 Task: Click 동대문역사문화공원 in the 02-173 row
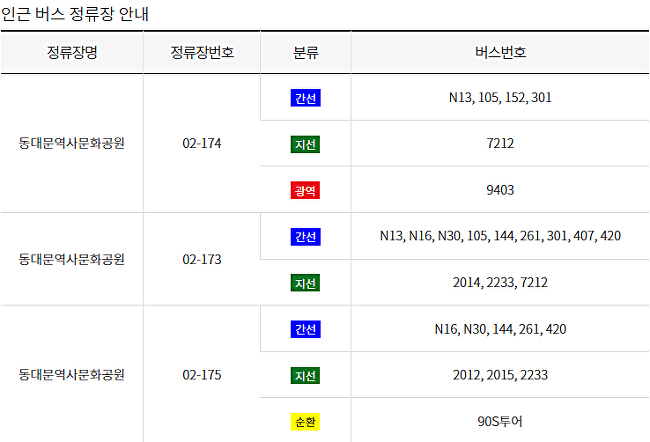[x=72, y=260]
